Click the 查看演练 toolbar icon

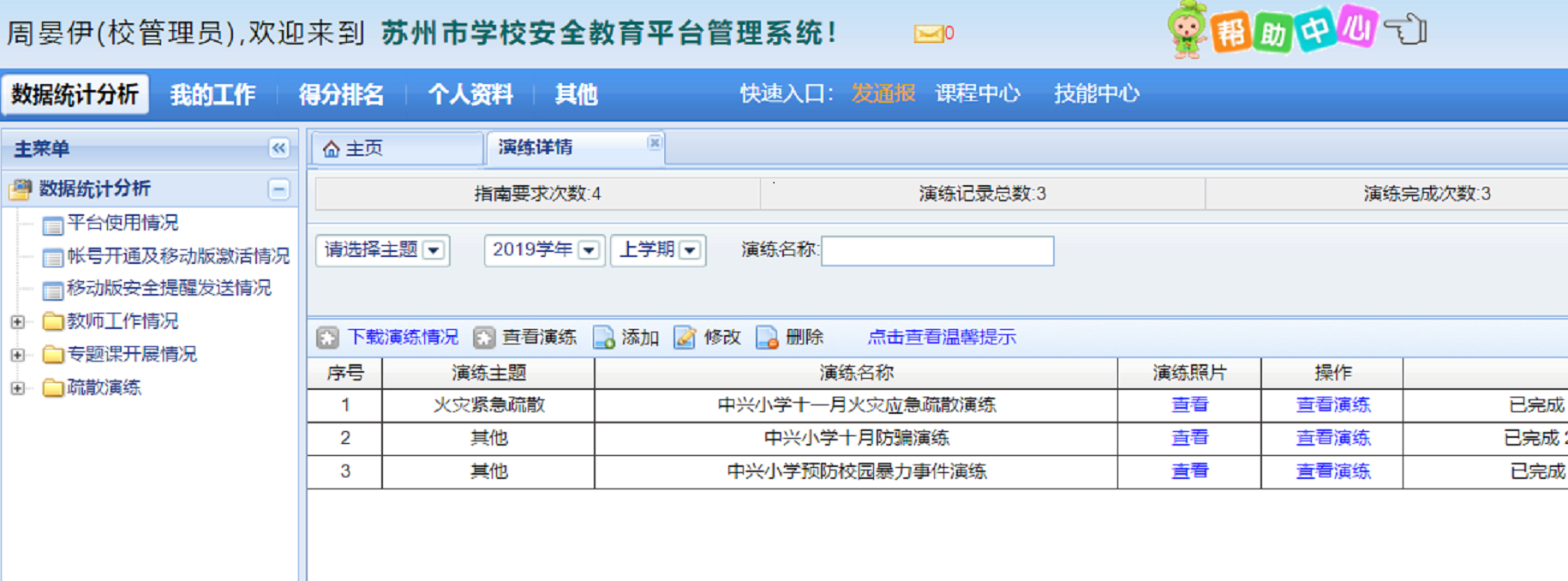pyautogui.click(x=484, y=338)
